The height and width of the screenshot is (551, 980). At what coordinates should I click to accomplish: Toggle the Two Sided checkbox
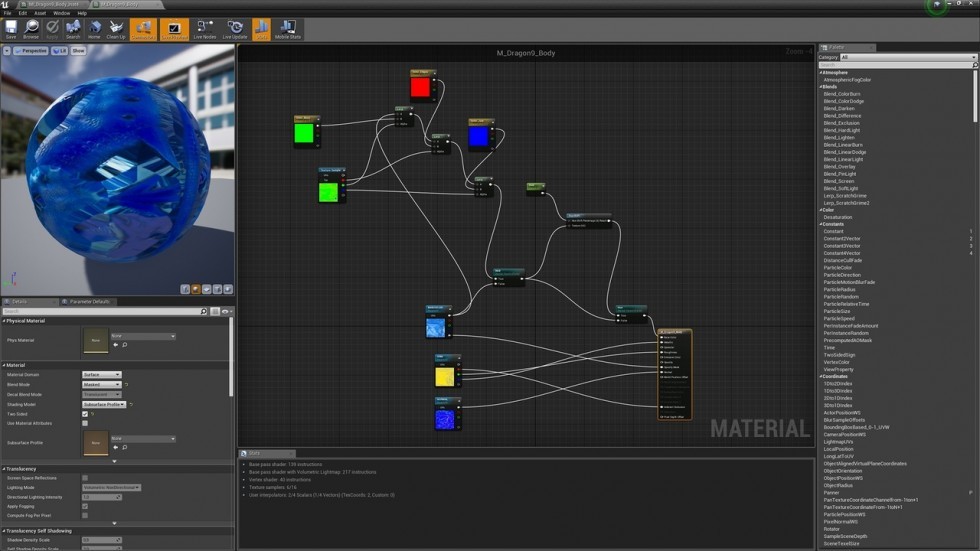coord(85,414)
